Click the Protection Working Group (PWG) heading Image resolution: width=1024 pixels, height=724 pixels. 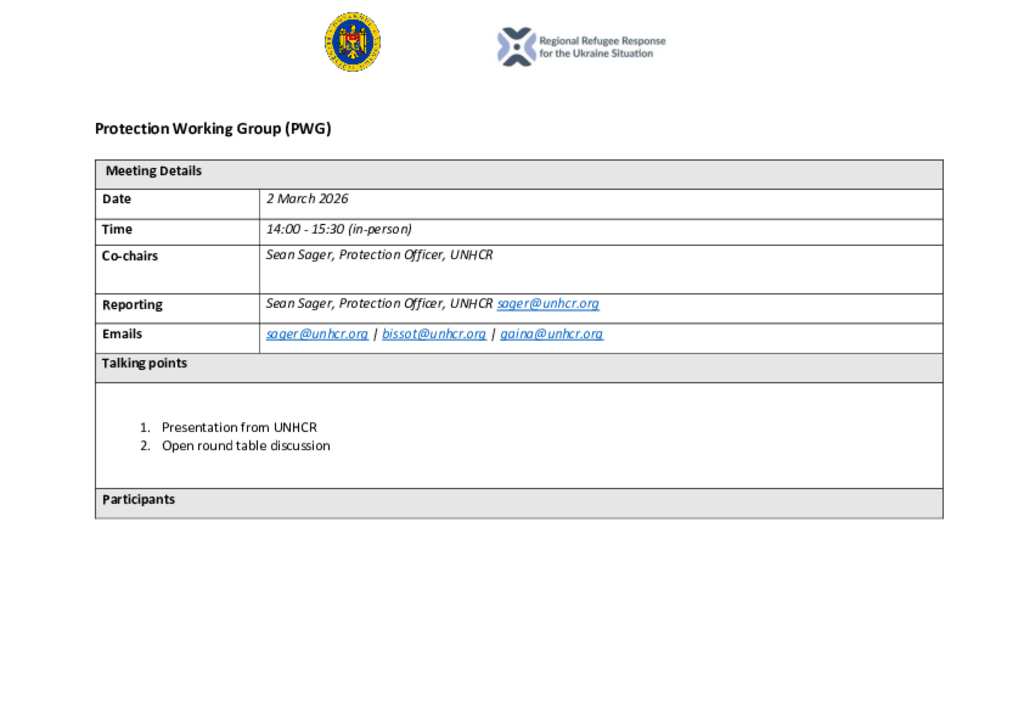212,128
